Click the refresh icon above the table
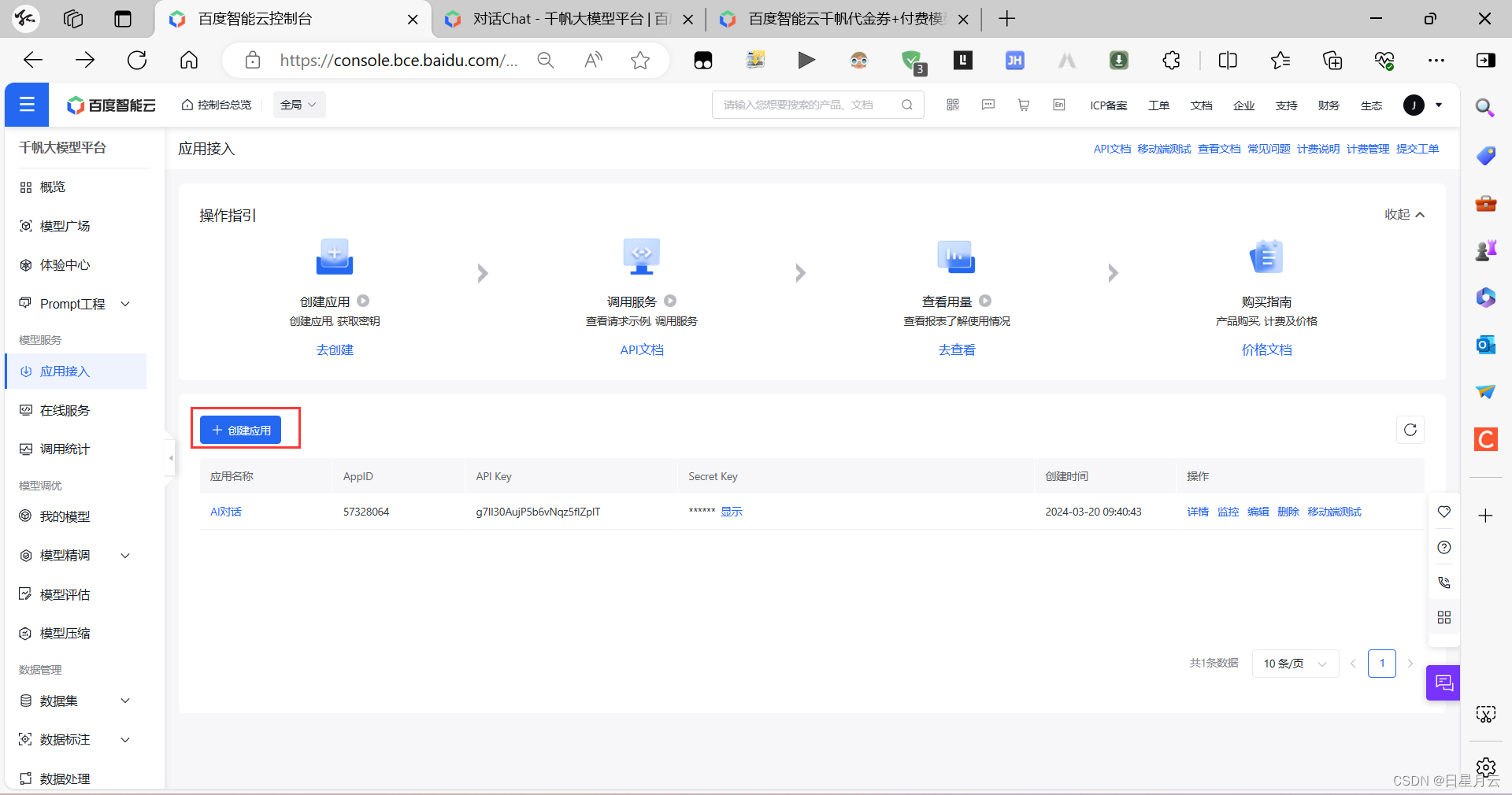 (1410, 430)
